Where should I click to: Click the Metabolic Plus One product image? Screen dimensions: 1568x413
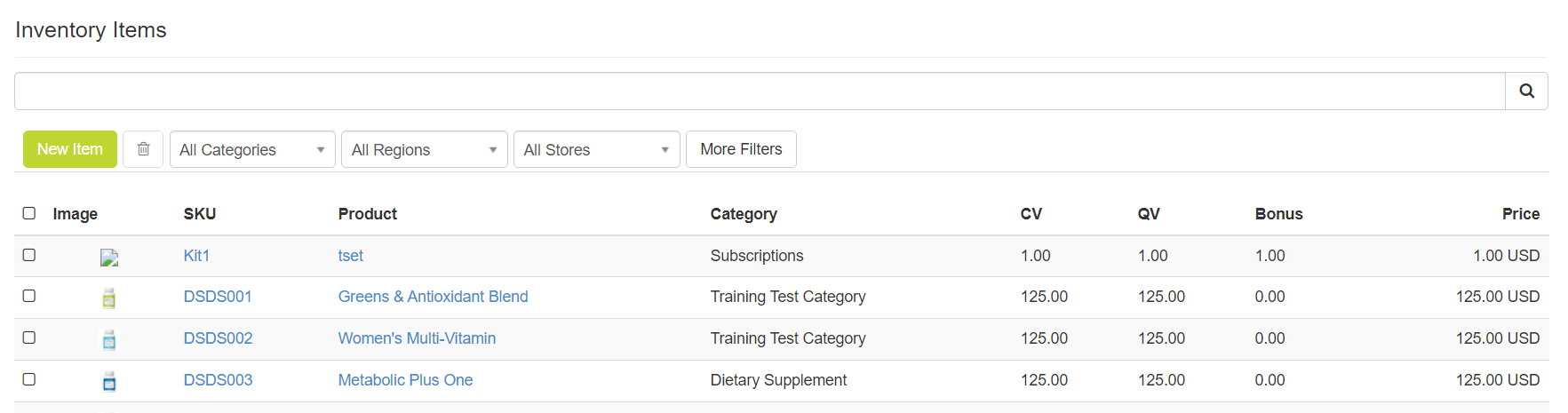(109, 381)
